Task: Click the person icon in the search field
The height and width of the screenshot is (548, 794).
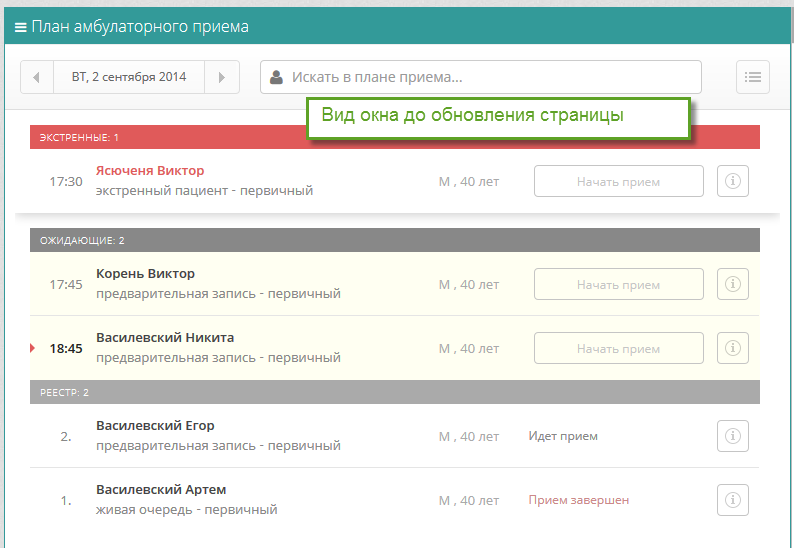Action: pos(276,77)
